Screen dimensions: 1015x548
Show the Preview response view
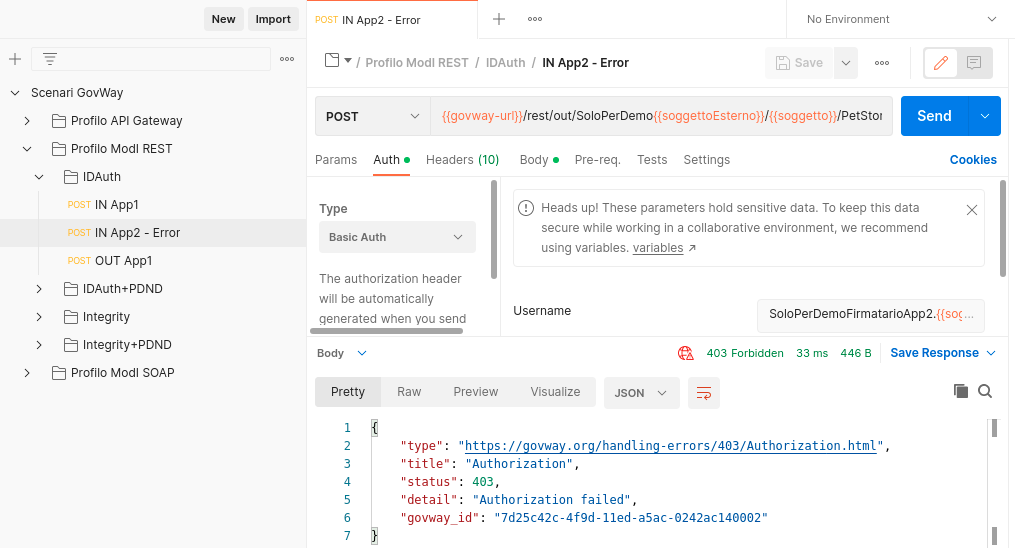476,392
